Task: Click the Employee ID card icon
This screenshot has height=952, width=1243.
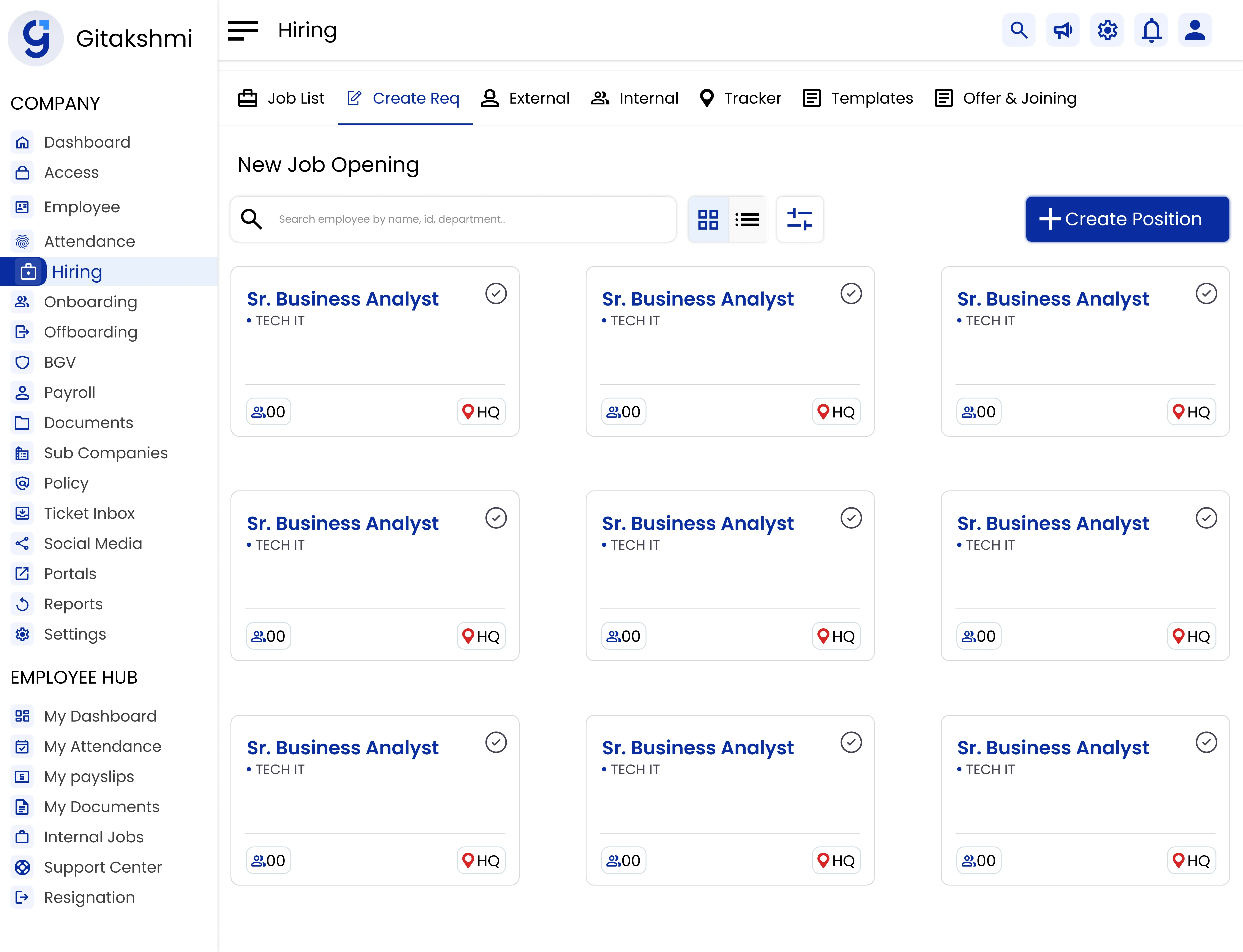Action: [22, 207]
